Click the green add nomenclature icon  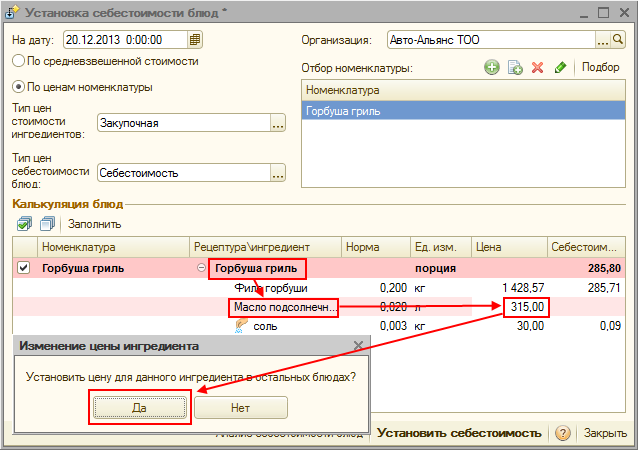pos(491,67)
